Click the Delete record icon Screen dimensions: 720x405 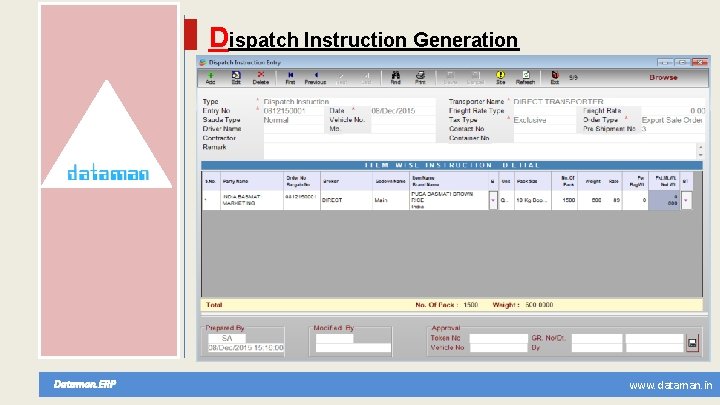260,78
